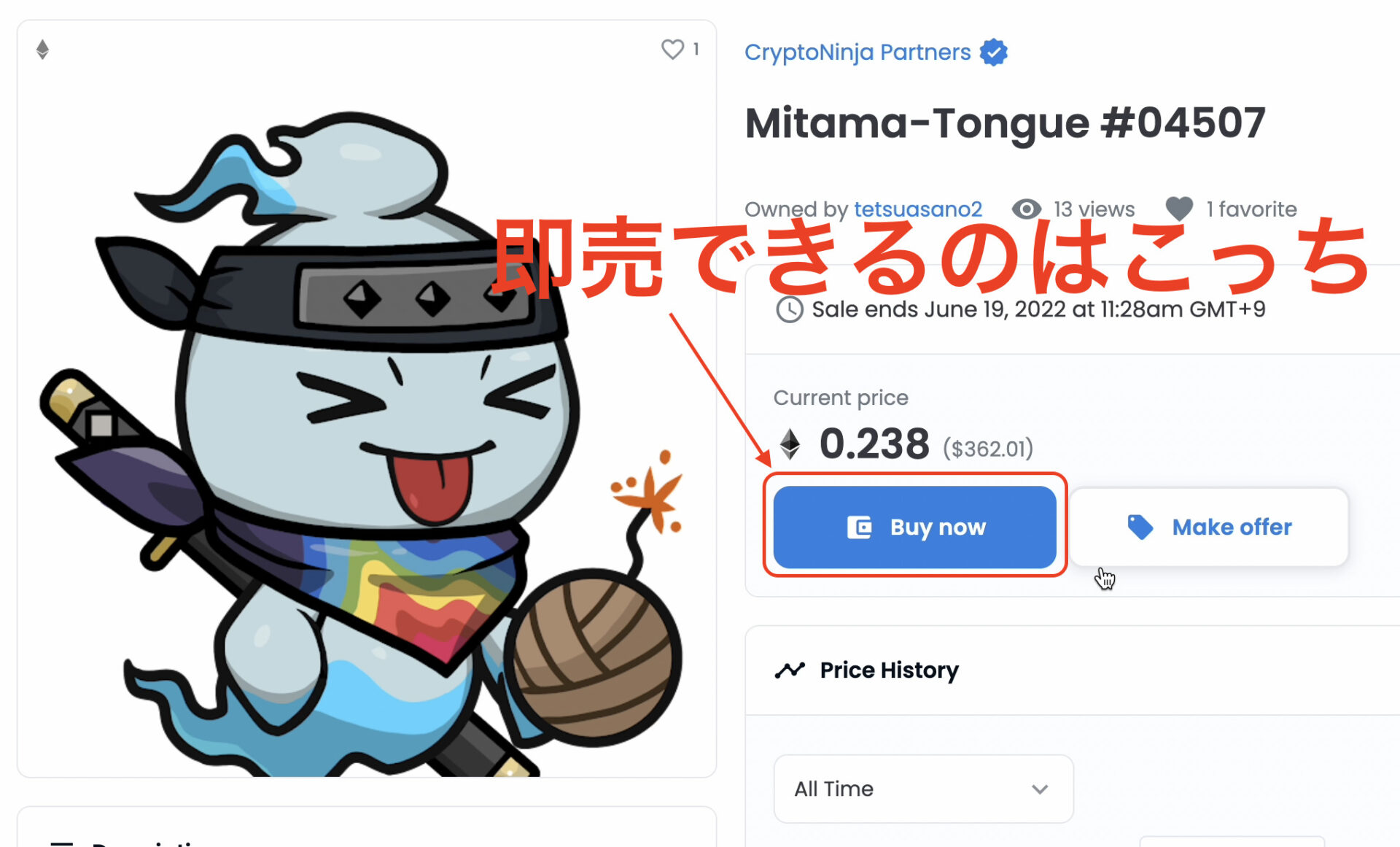Open the CryptoNinja Partners collection link

[x=857, y=53]
